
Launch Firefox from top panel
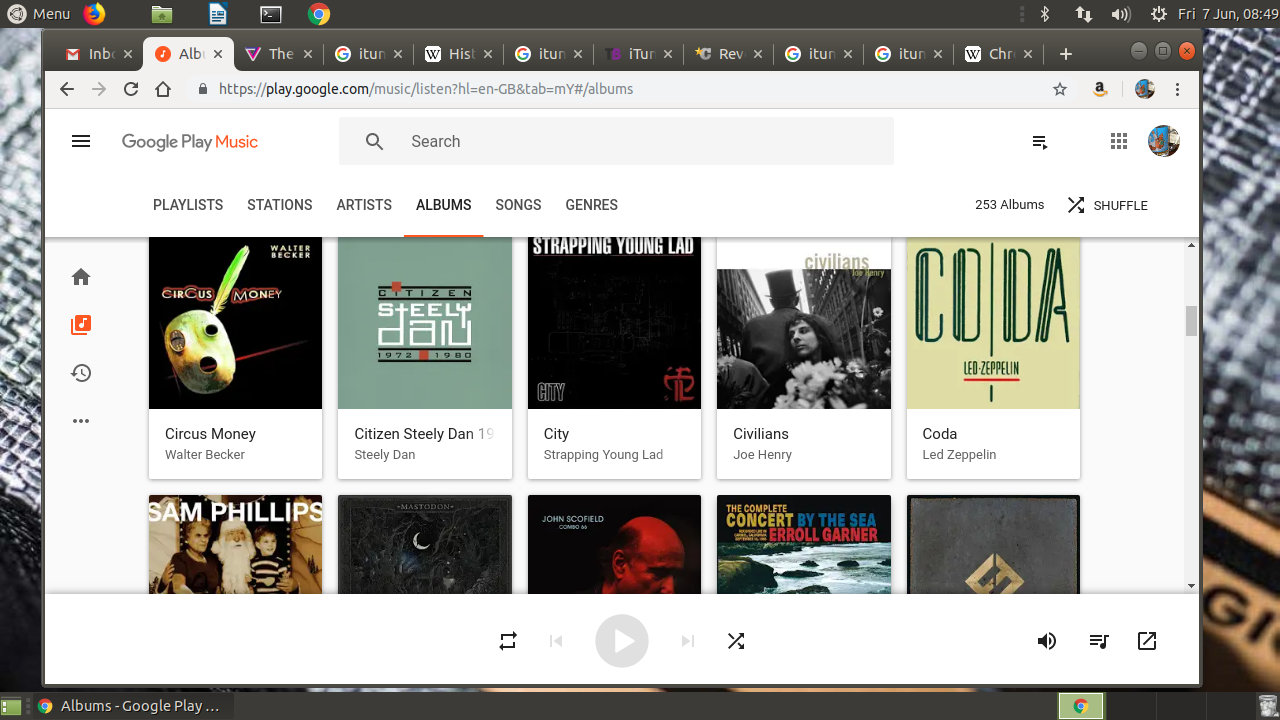tap(94, 13)
